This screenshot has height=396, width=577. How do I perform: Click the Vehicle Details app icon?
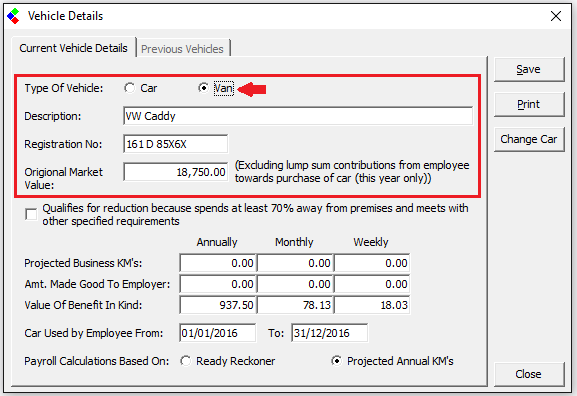pyautogui.click(x=13, y=16)
